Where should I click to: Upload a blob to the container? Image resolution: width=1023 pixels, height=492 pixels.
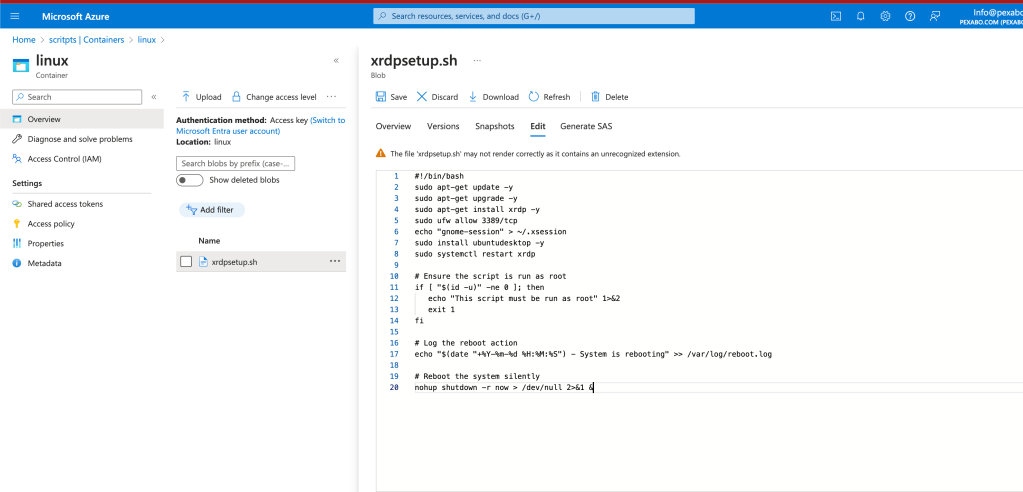(x=202, y=97)
